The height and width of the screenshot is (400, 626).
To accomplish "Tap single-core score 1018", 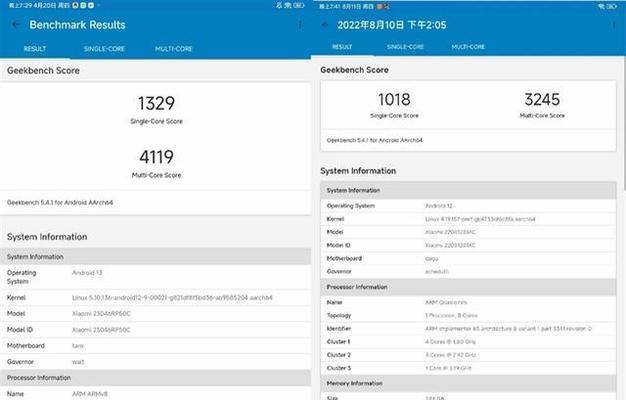I will coord(394,99).
